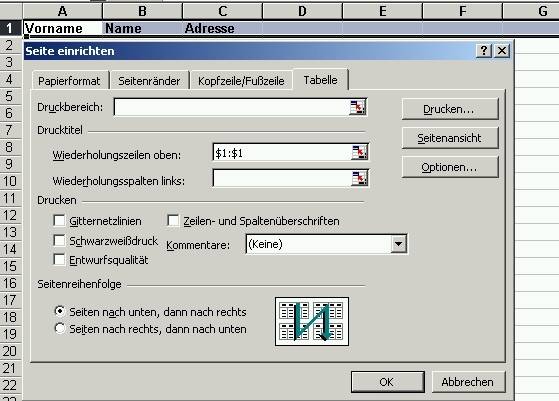Select row 15 header
The image size is (559, 401).
pos(11,266)
